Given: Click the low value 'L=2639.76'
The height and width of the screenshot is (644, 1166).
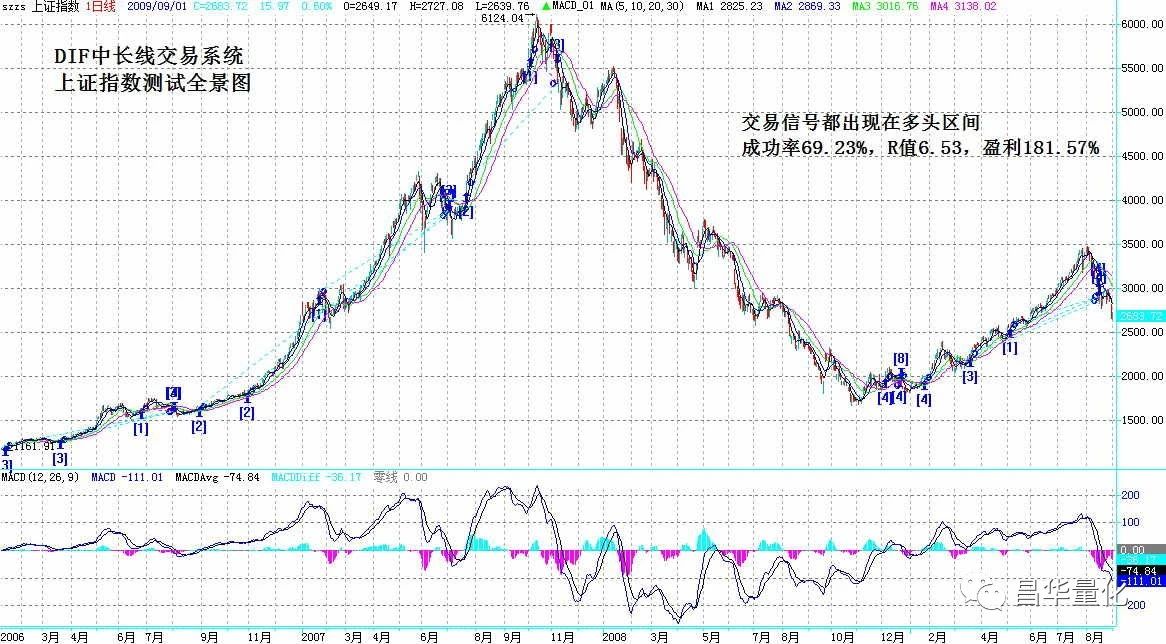Looking at the screenshot, I should (502, 6).
